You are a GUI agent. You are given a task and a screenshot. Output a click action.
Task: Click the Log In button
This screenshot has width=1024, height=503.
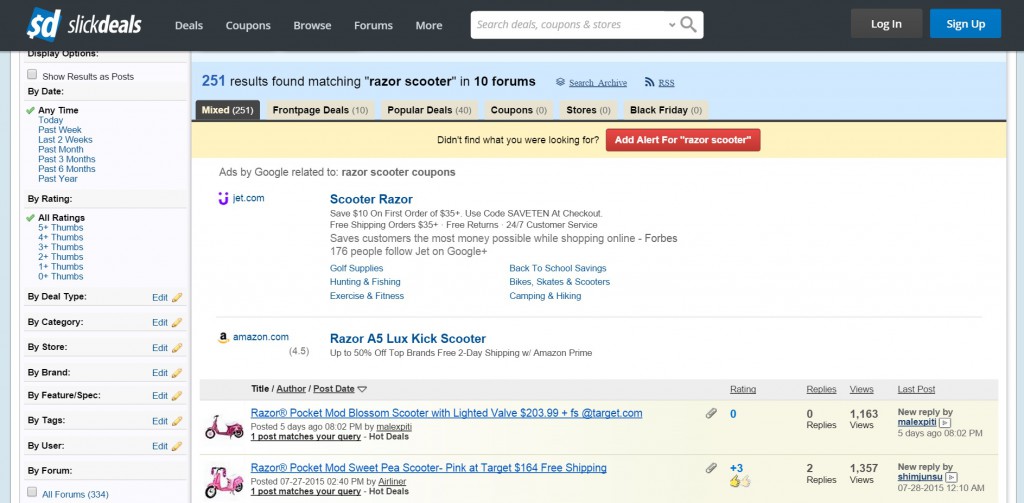coord(886,24)
